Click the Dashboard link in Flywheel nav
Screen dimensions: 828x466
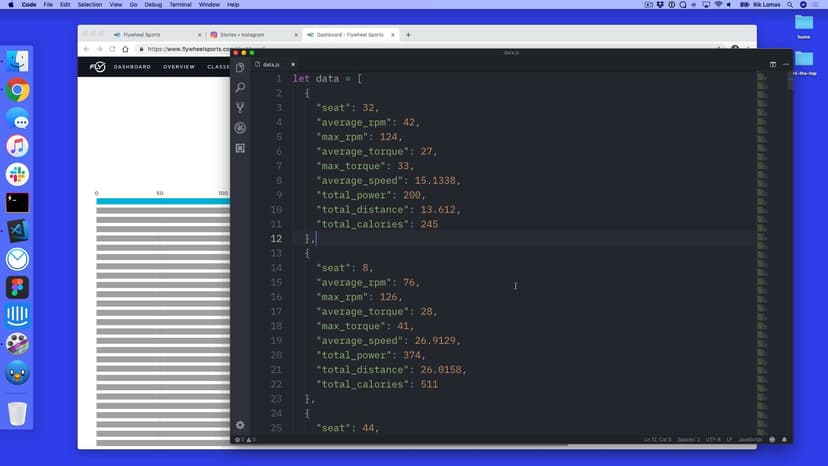[132, 67]
